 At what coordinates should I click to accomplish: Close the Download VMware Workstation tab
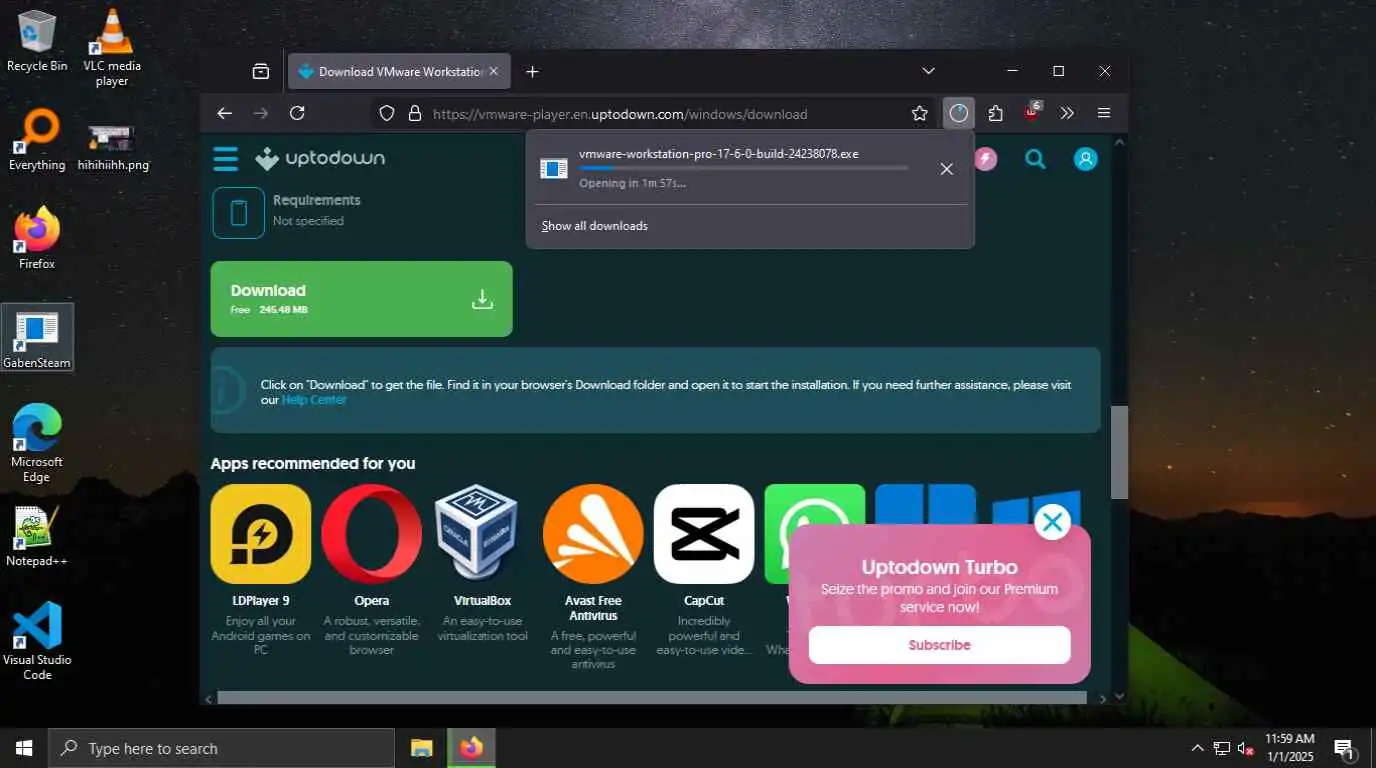[494, 71]
